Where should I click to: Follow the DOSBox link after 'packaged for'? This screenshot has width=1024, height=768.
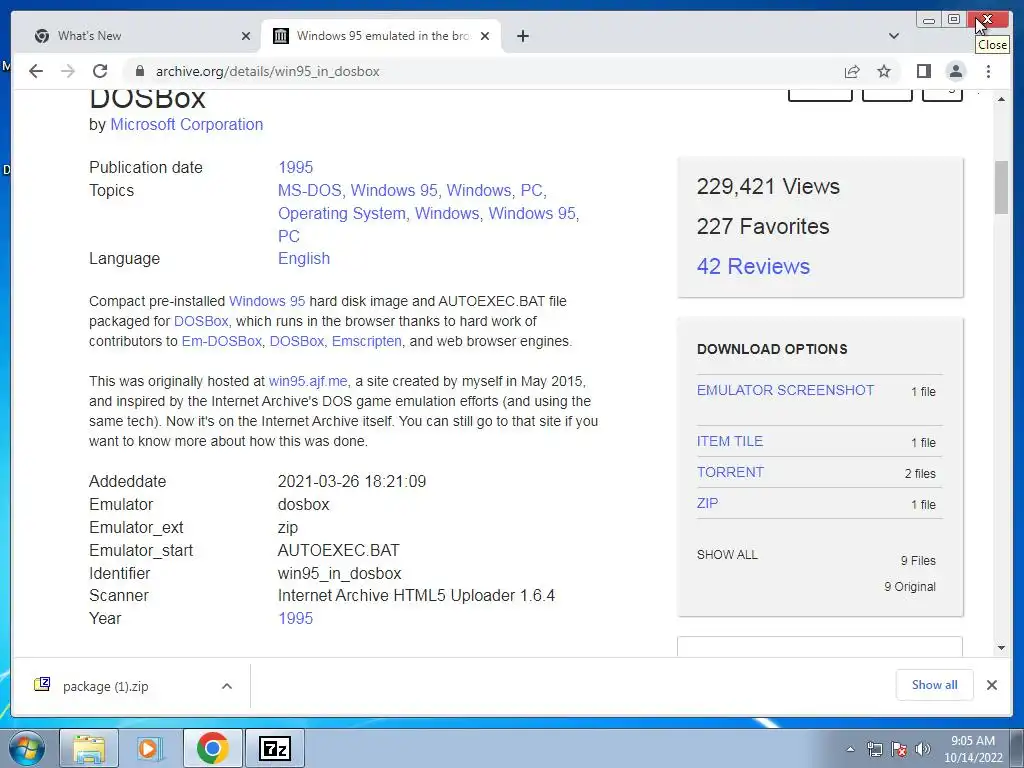pos(201,321)
